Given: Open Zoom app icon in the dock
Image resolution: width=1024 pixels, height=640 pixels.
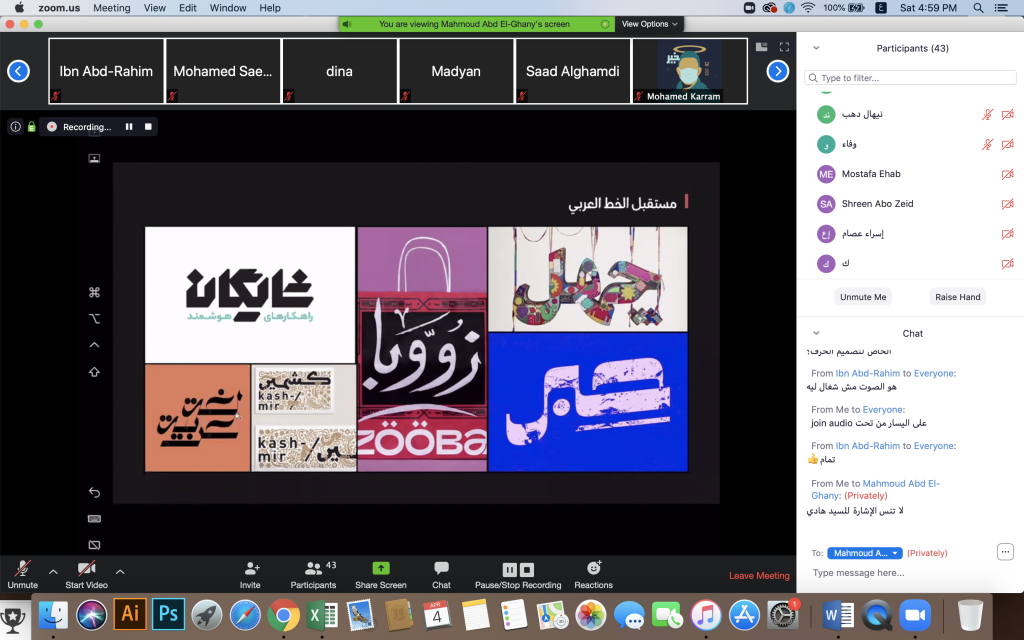Looking at the screenshot, I should pos(915,615).
